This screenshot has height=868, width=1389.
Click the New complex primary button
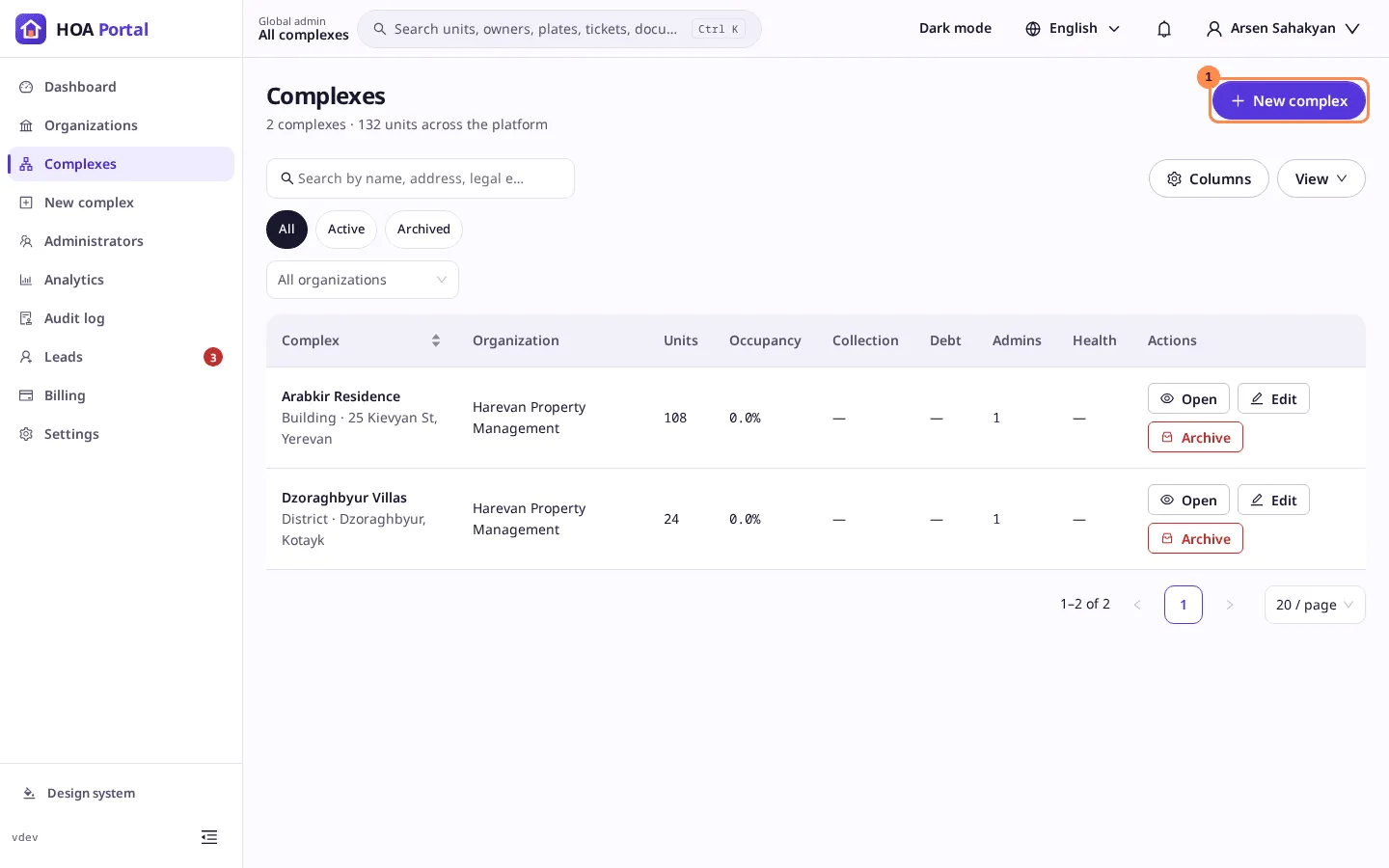click(x=1289, y=100)
